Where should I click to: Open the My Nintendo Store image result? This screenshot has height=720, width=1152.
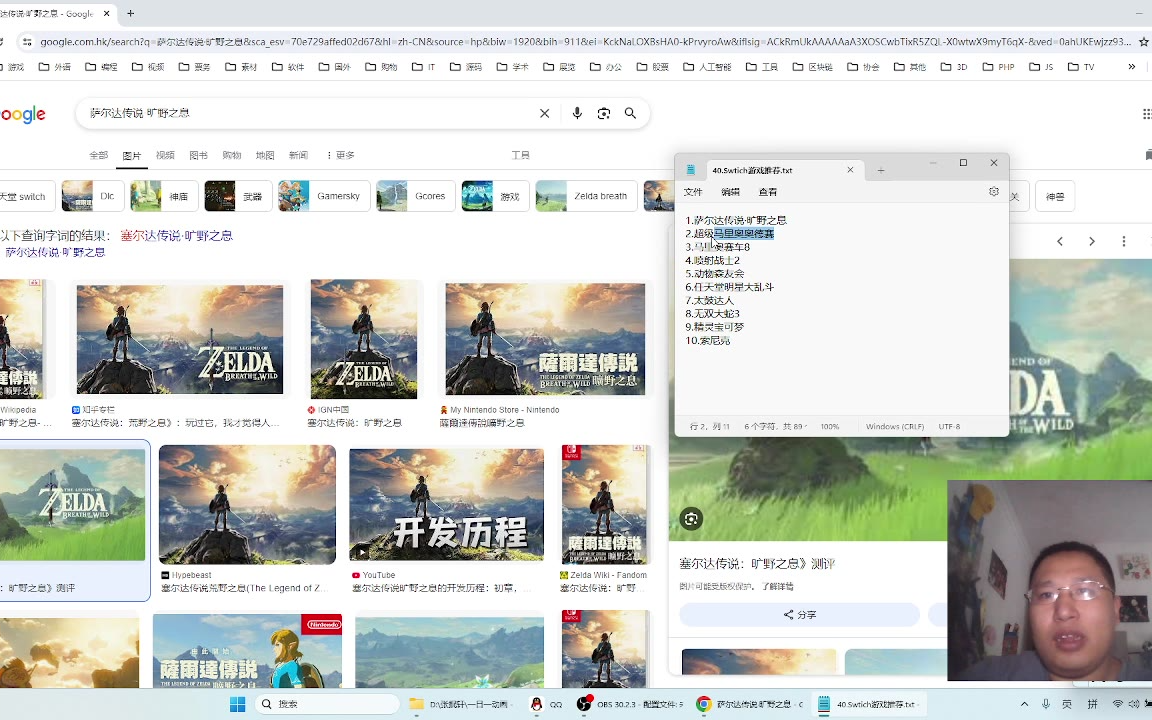point(545,339)
